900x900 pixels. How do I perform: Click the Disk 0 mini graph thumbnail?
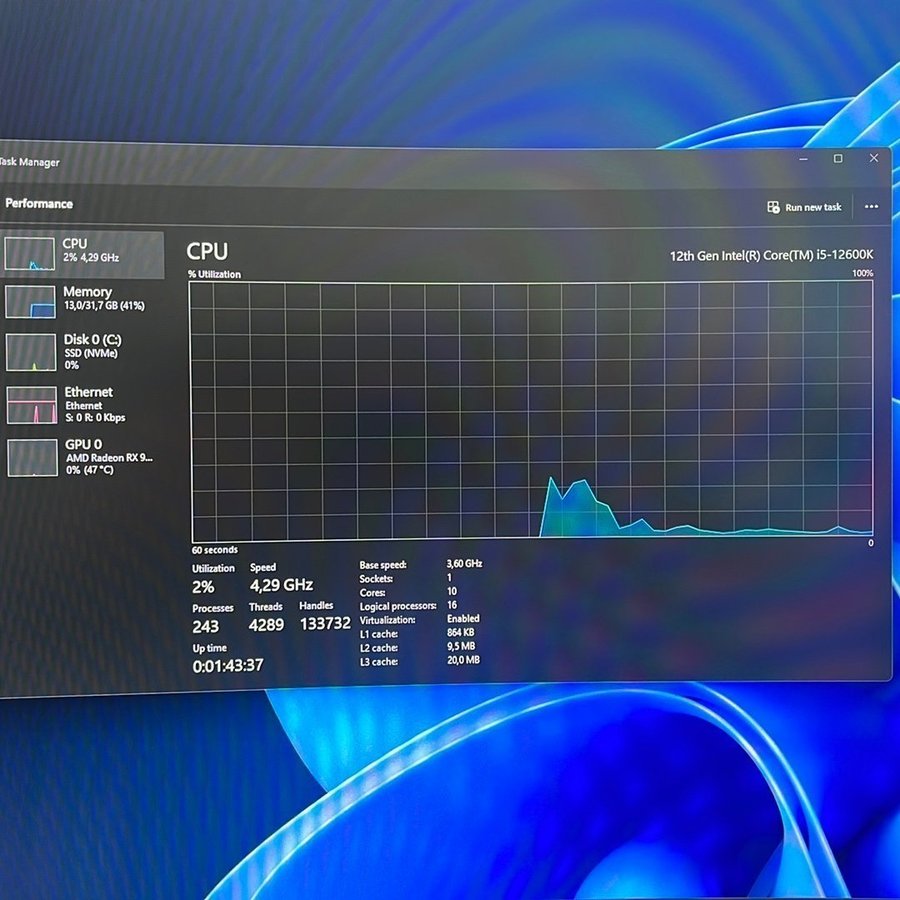pyautogui.click(x=31, y=352)
